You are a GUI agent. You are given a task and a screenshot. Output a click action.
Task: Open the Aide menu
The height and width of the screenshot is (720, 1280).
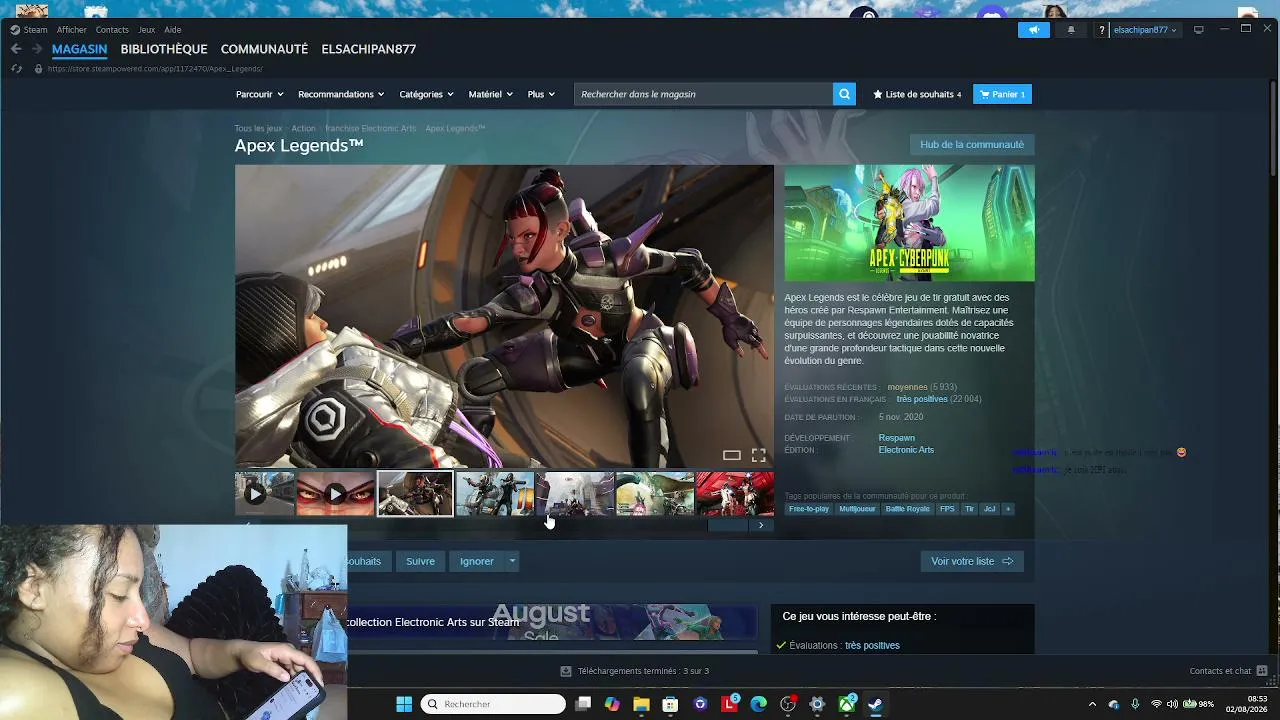click(x=173, y=30)
